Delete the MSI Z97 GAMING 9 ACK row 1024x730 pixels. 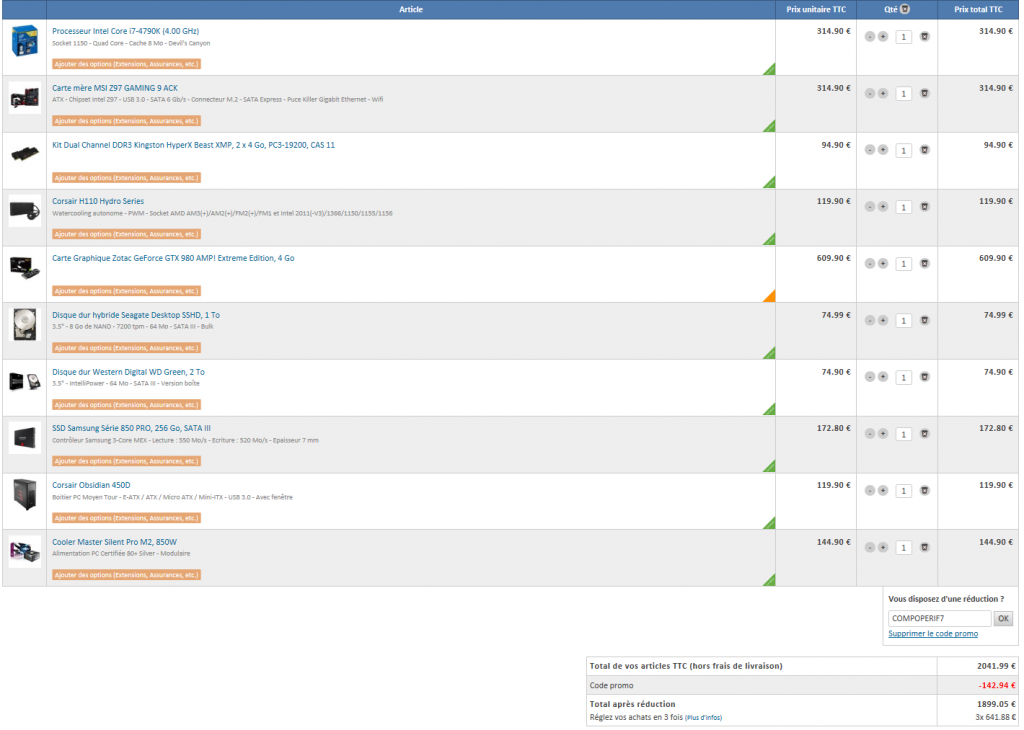coord(925,93)
